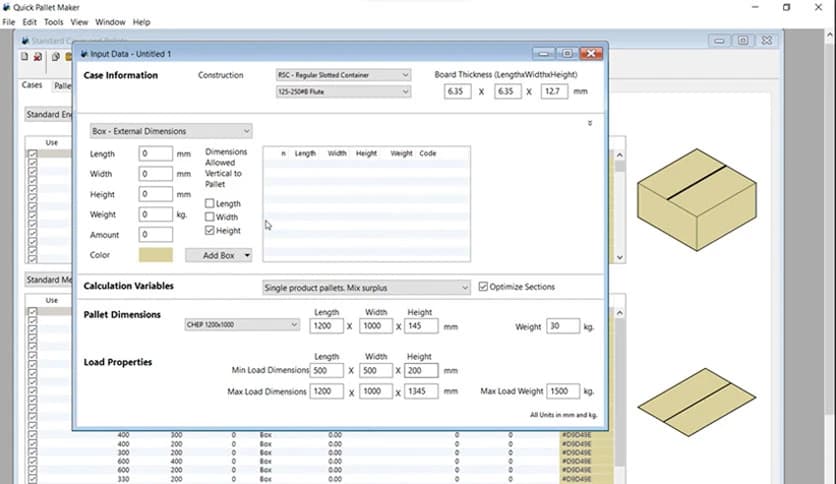Image resolution: width=836 pixels, height=484 pixels.
Task: Switch to the Cases tab
Action: (x=32, y=86)
